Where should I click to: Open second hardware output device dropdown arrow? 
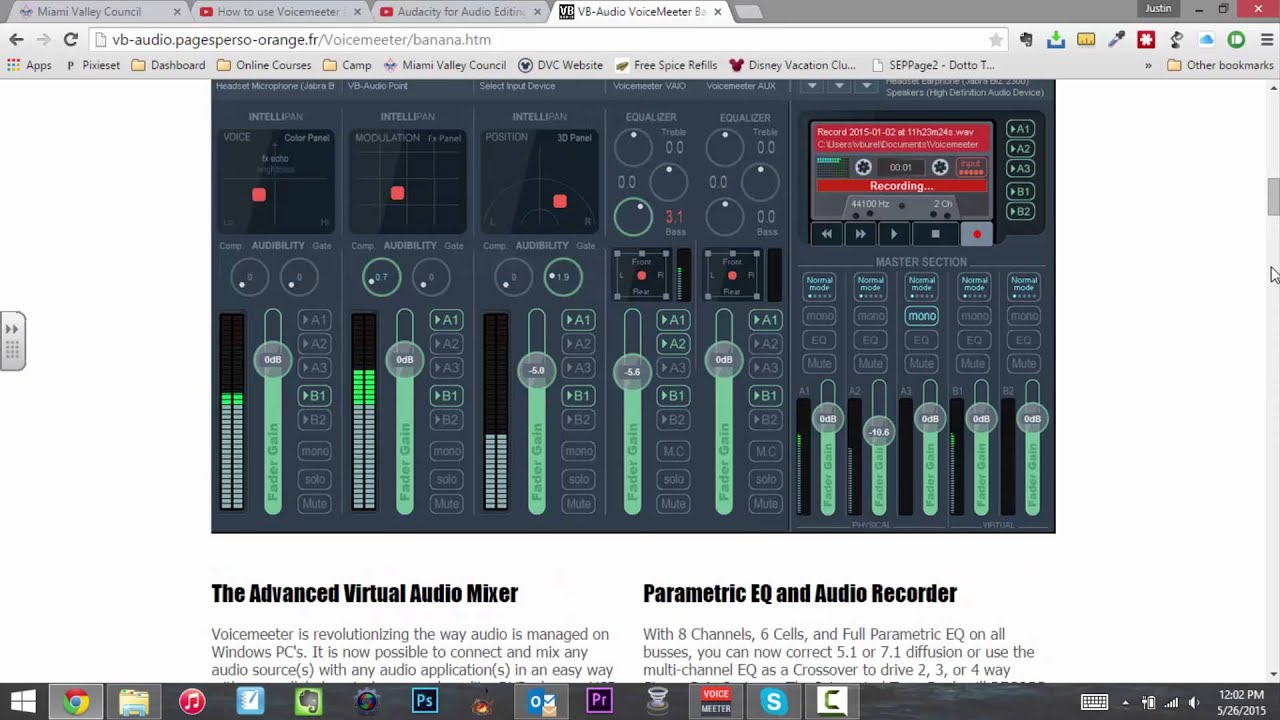tap(839, 86)
